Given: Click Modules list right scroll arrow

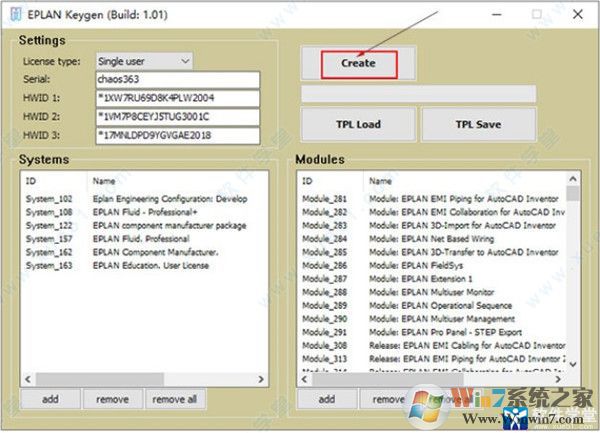Looking at the screenshot, I should [558, 379].
